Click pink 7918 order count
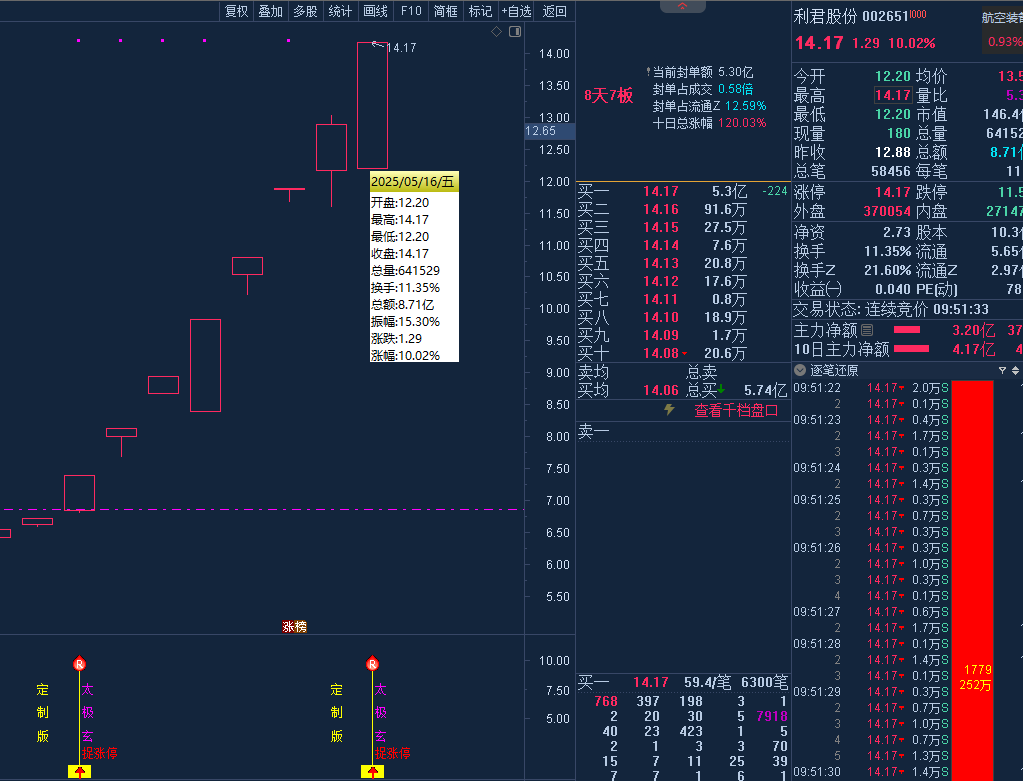This screenshot has height=781, width=1023. tap(772, 716)
